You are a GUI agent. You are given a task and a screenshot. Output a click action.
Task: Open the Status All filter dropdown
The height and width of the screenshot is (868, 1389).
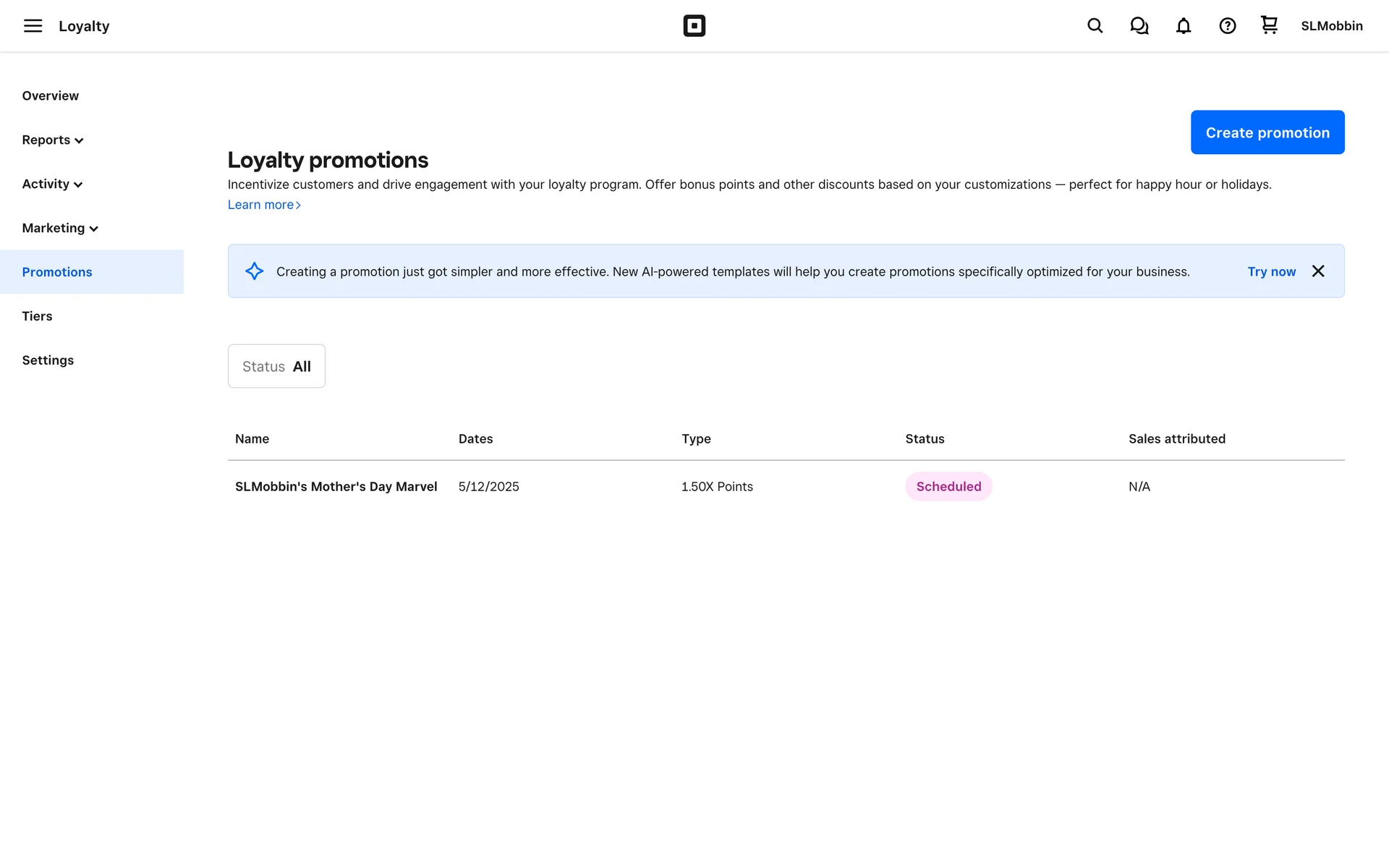click(276, 367)
